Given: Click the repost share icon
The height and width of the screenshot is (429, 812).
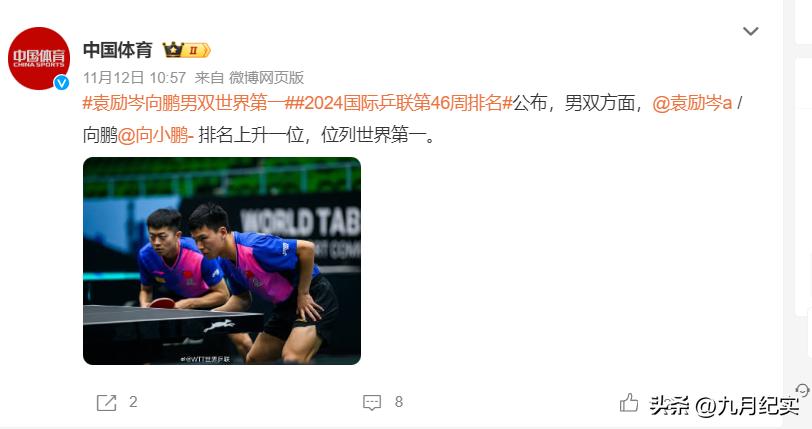Looking at the screenshot, I should [107, 402].
